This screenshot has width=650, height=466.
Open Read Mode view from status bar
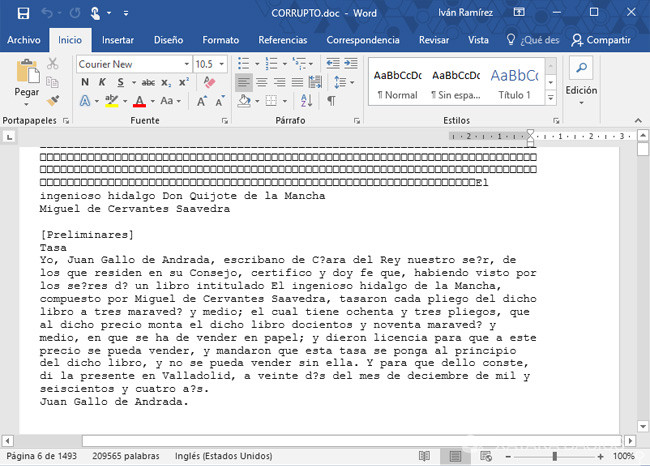tap(425, 456)
